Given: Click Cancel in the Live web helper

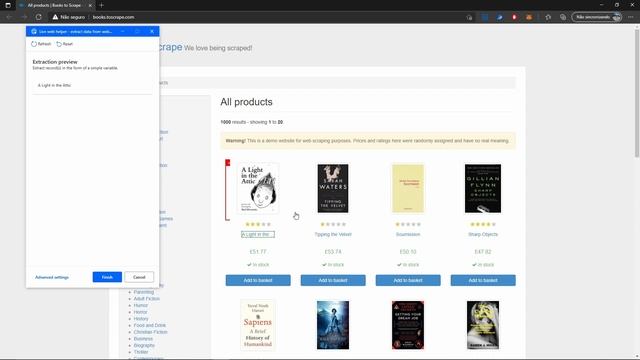Looking at the screenshot, I should (139, 277).
